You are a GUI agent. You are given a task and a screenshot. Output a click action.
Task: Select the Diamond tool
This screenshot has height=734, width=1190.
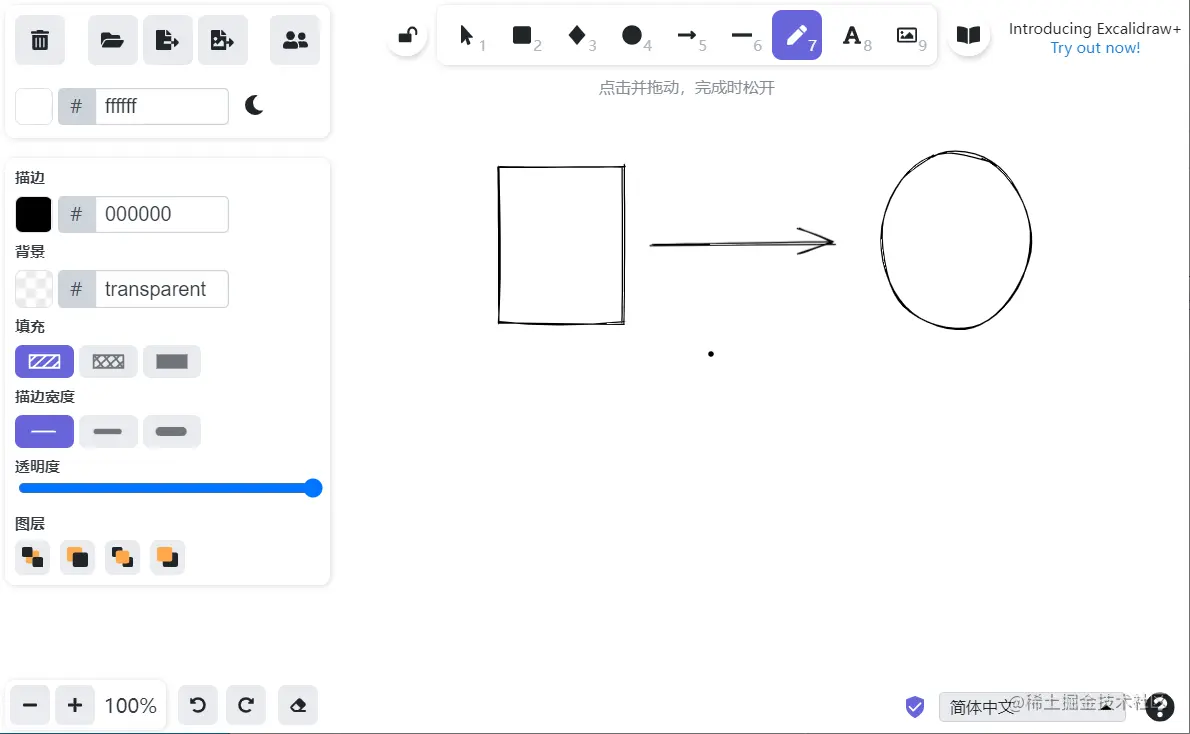point(578,35)
